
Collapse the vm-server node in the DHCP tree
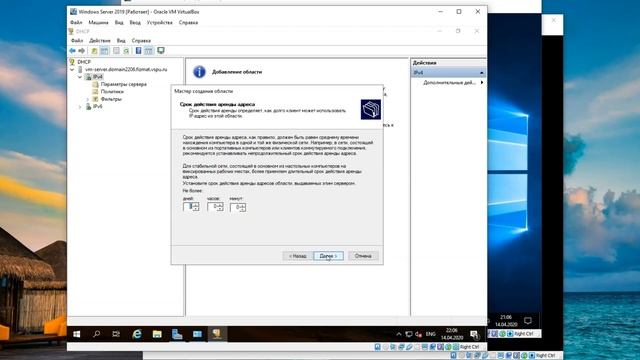[73, 70]
